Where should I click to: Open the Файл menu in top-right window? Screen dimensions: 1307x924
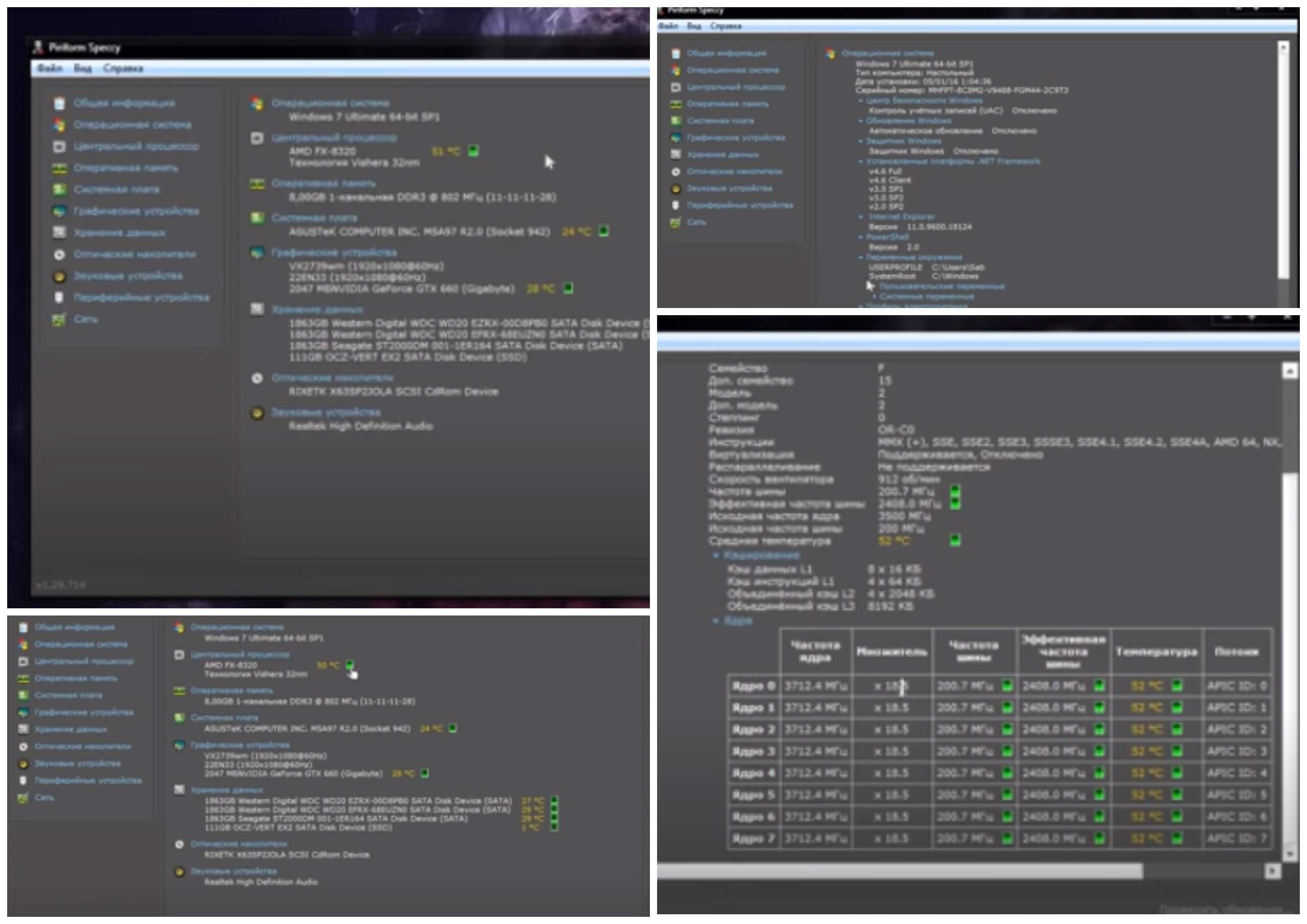669,26
